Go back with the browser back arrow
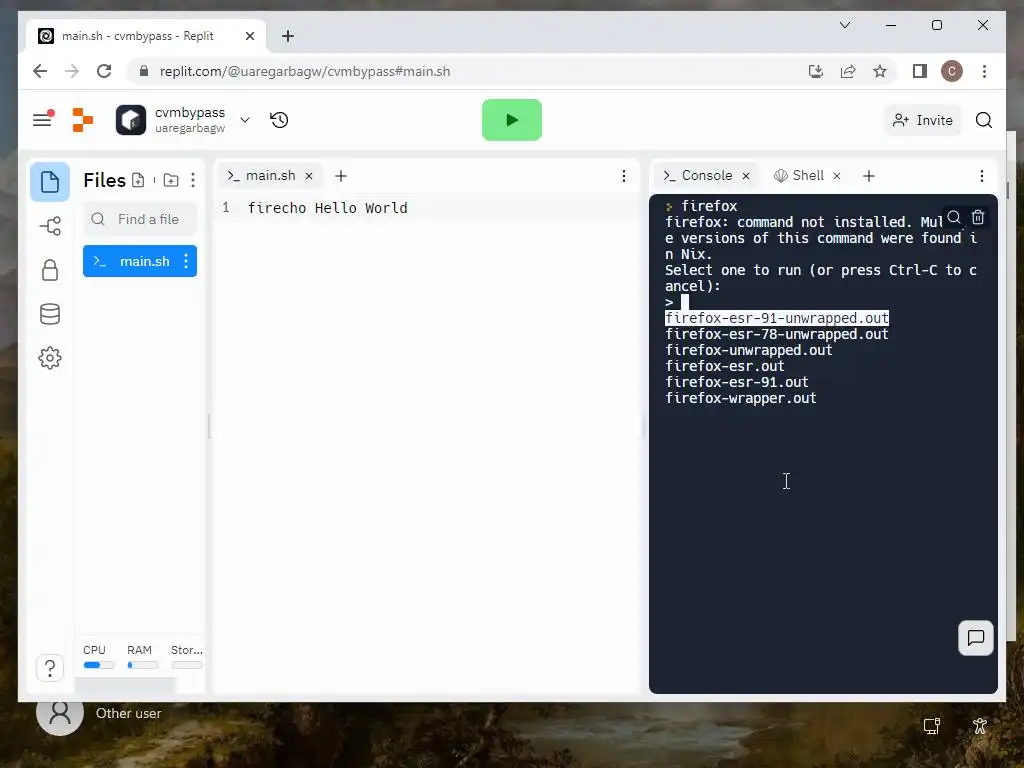Screen dimensions: 1024x768 40,71
